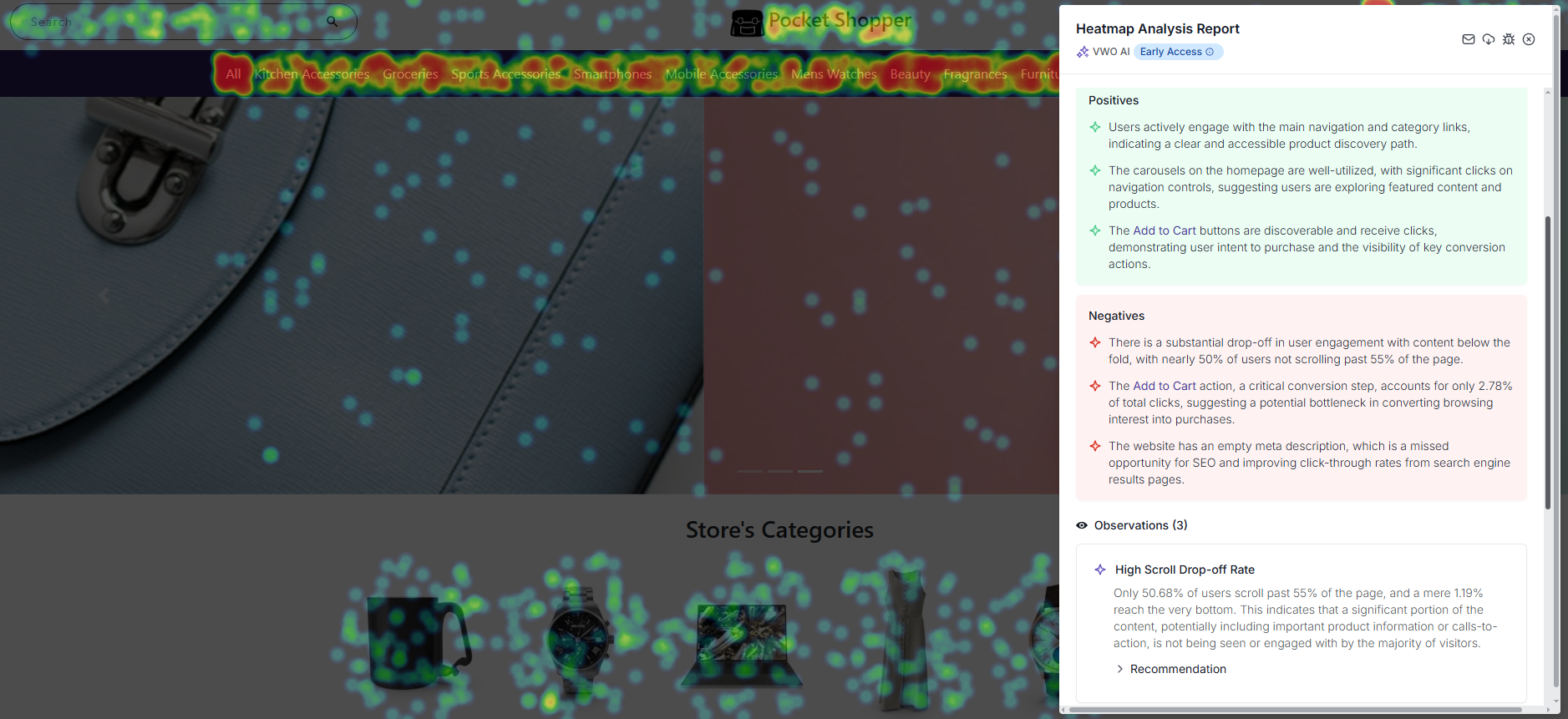Open Mens Watches category
1568x719 pixels.
point(834,74)
